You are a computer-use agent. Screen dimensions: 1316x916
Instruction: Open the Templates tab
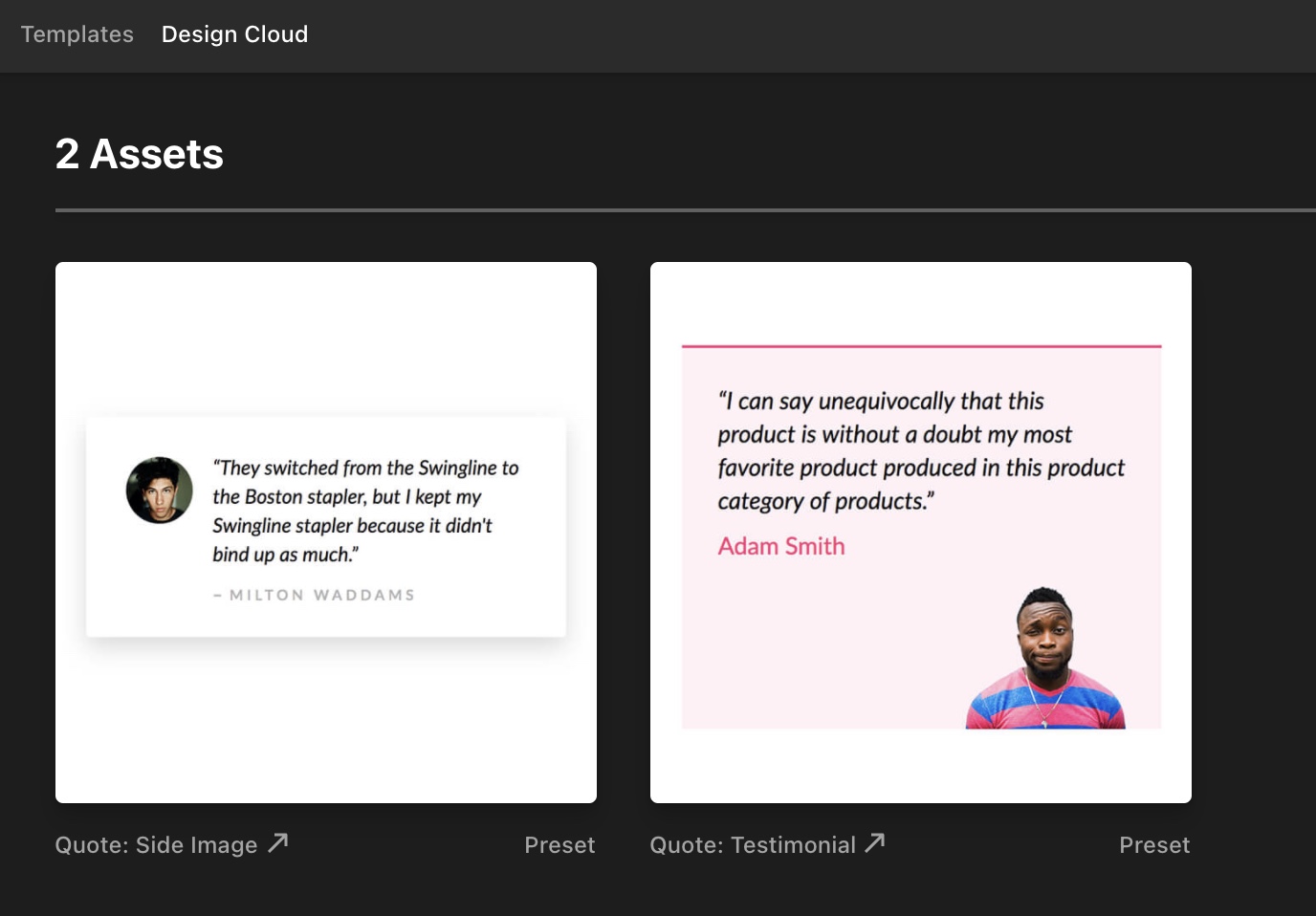click(77, 34)
